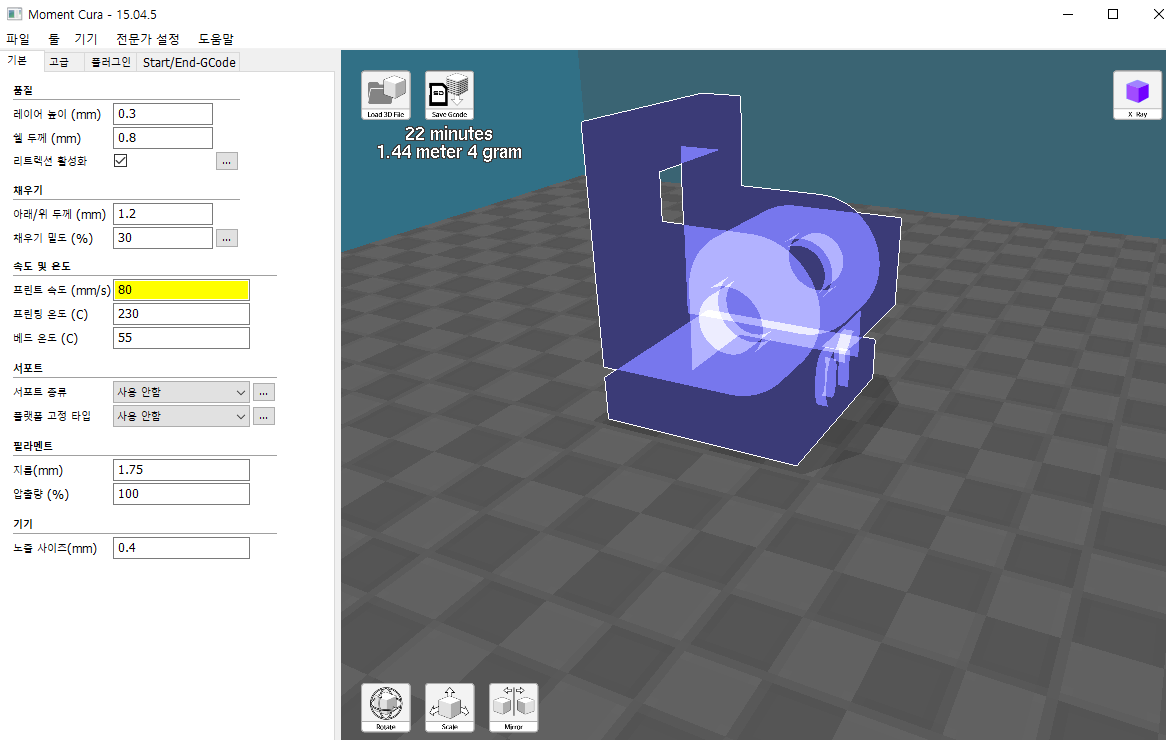Open the 파일 menu
Image resolution: width=1166 pixels, height=740 pixels.
click(x=18, y=39)
